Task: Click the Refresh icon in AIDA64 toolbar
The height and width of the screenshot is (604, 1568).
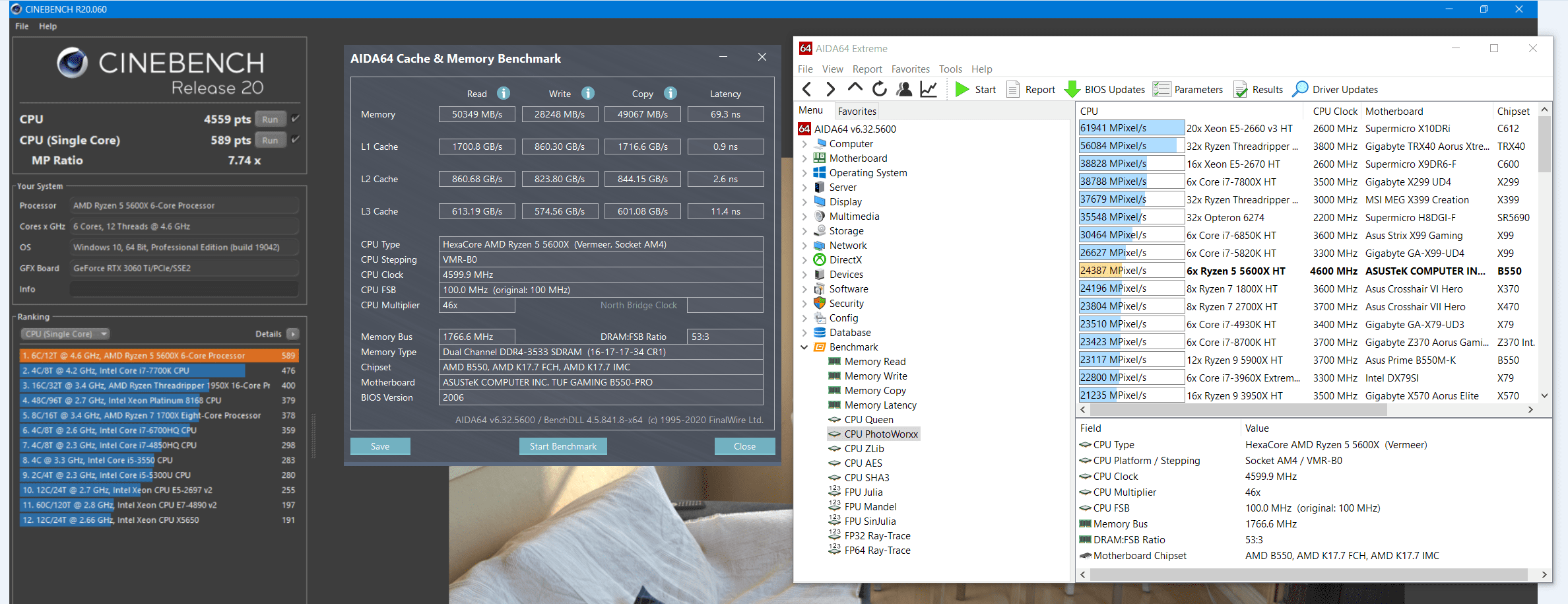Action: point(880,89)
